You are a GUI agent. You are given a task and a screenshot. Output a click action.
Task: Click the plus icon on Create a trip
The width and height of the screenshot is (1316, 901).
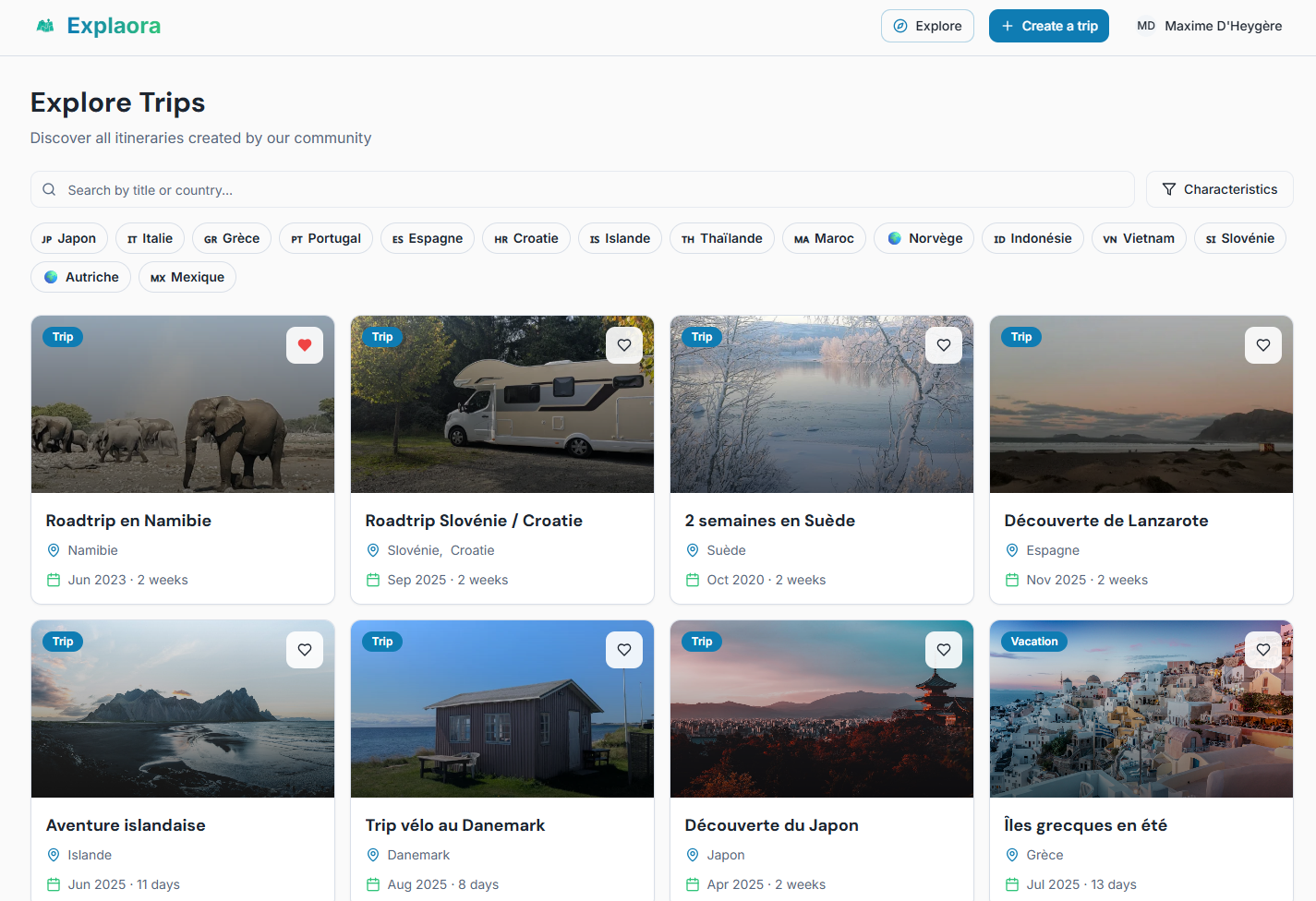tap(1007, 26)
